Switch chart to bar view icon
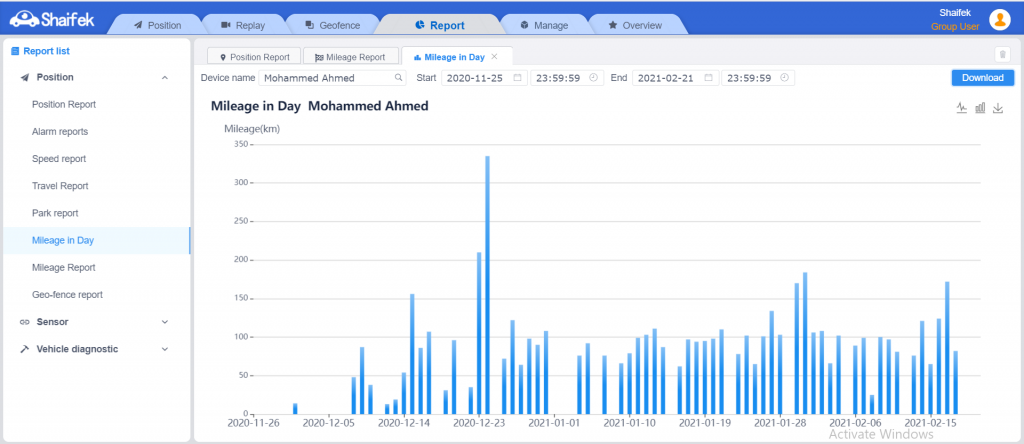1024x444 pixels. click(980, 108)
